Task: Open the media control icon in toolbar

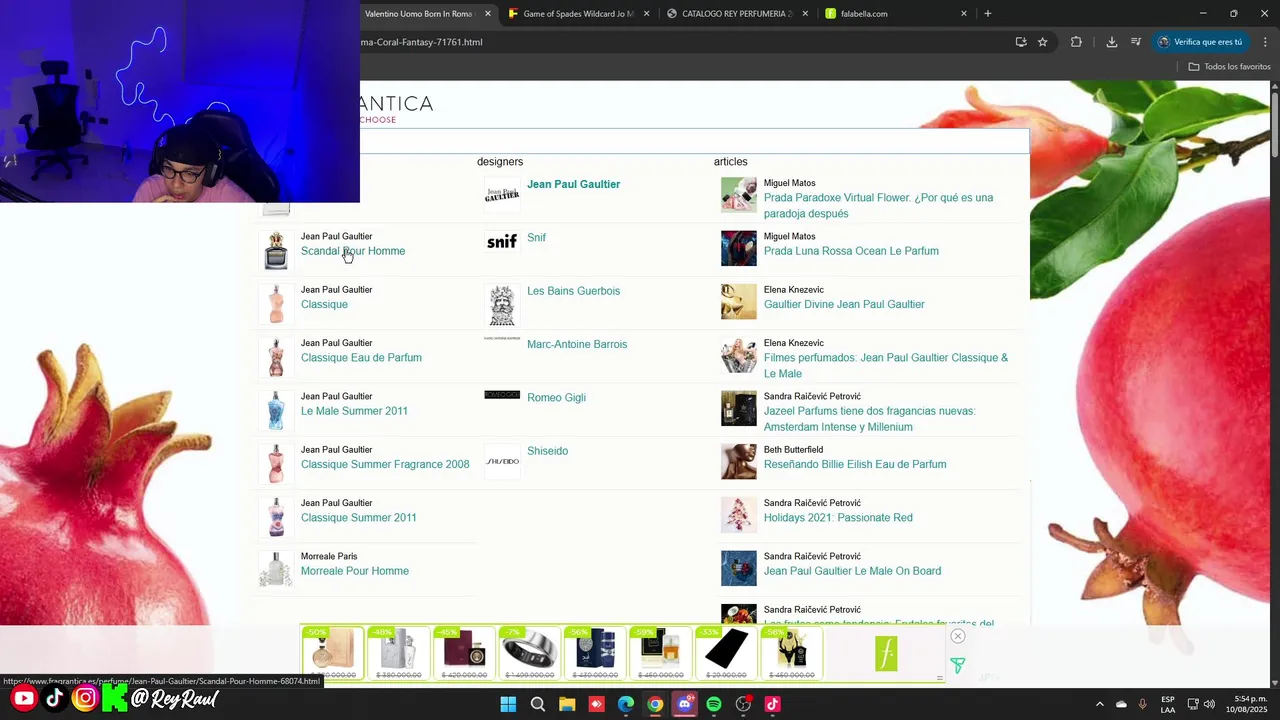Action: (1136, 42)
